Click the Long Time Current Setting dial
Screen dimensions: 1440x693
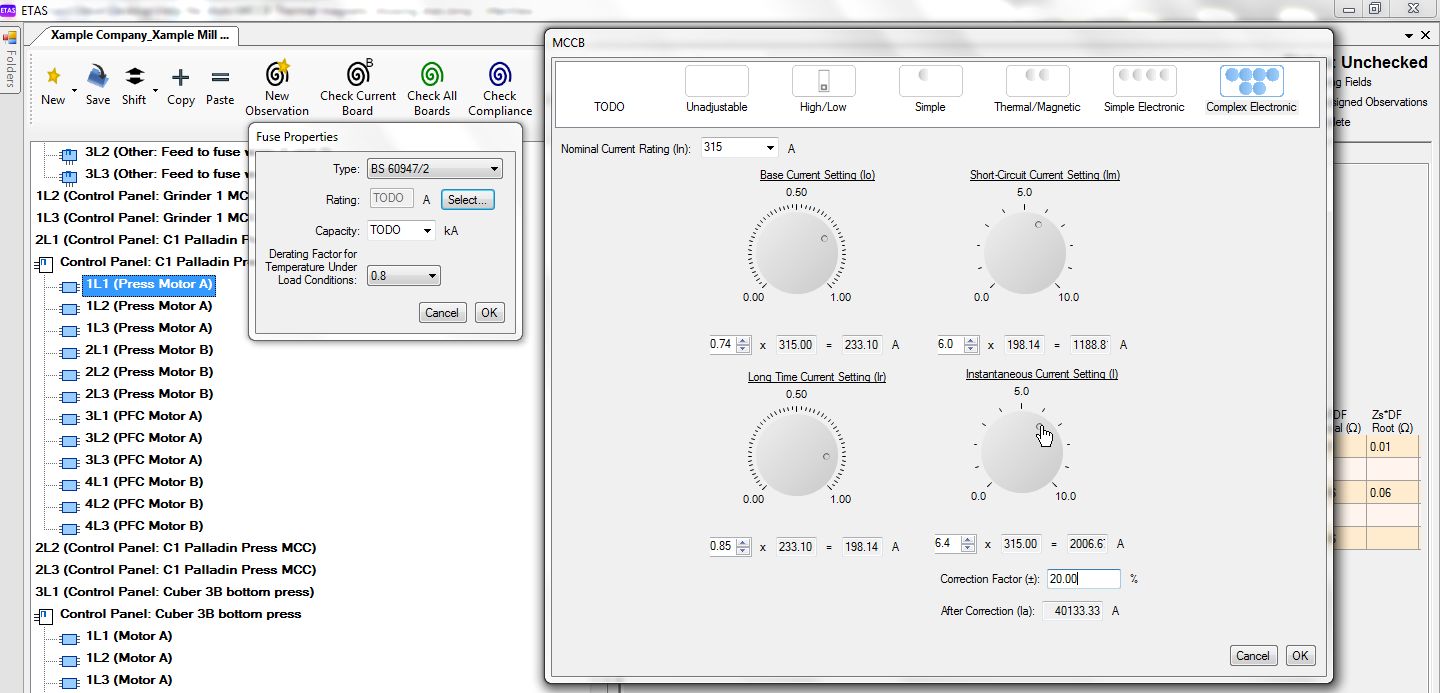pos(796,453)
